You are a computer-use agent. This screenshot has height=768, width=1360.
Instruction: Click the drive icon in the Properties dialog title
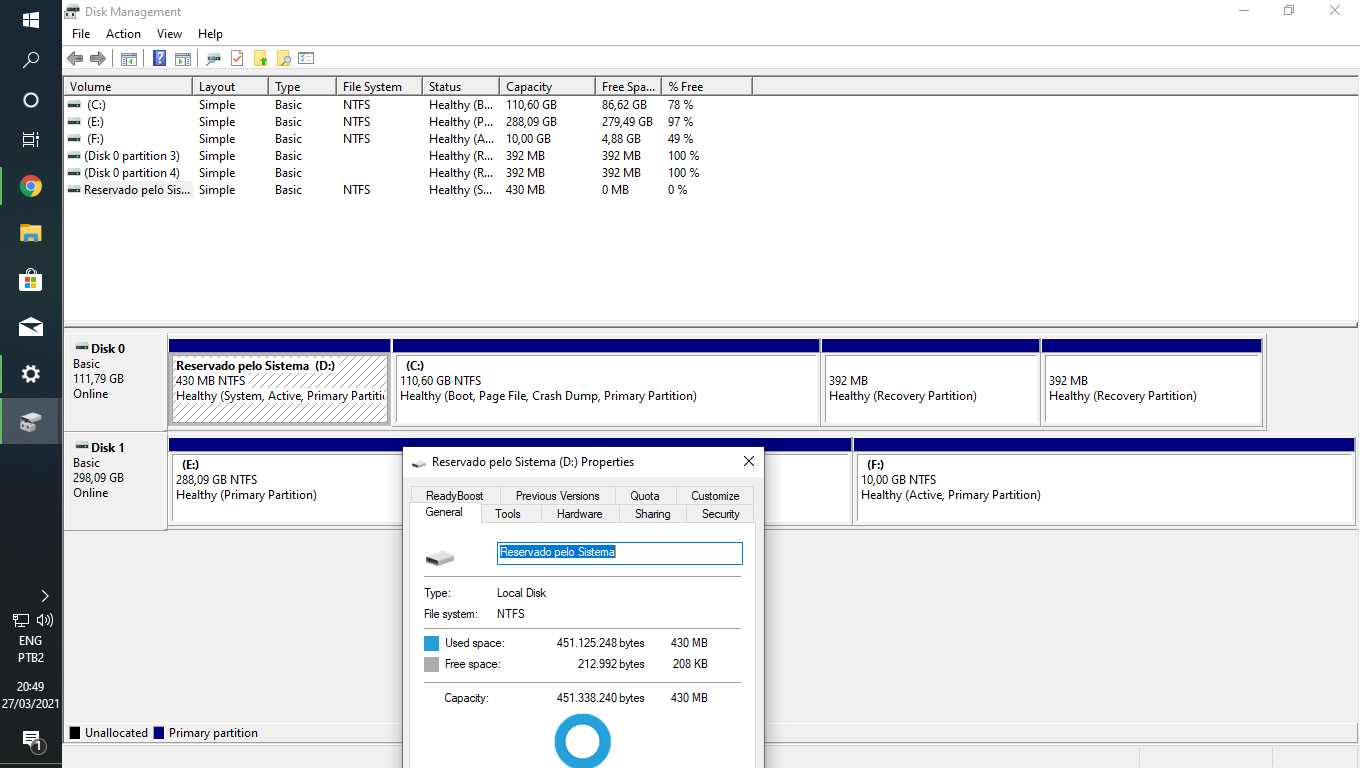coord(419,463)
